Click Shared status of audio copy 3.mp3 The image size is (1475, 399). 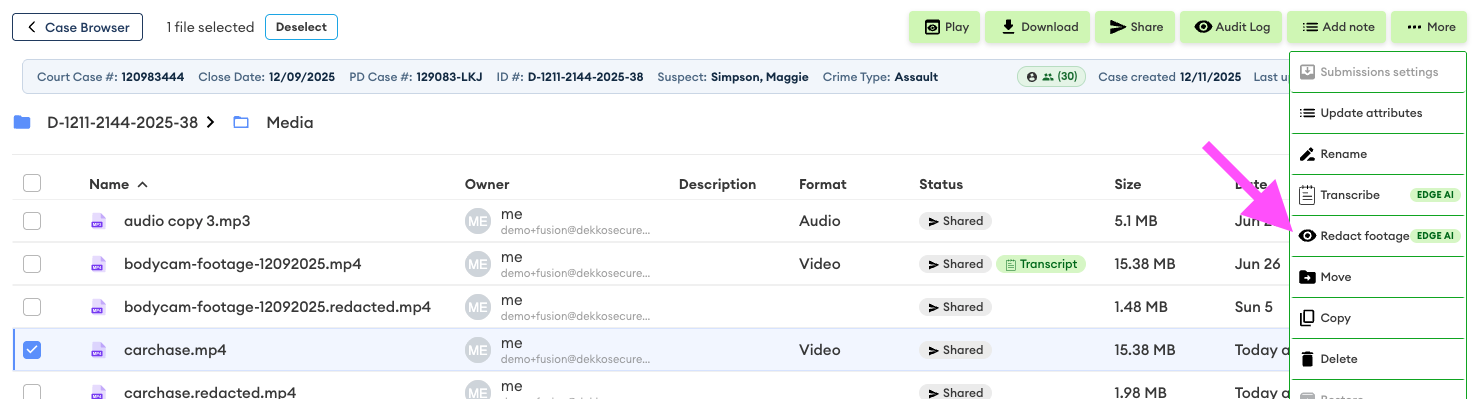click(x=956, y=221)
